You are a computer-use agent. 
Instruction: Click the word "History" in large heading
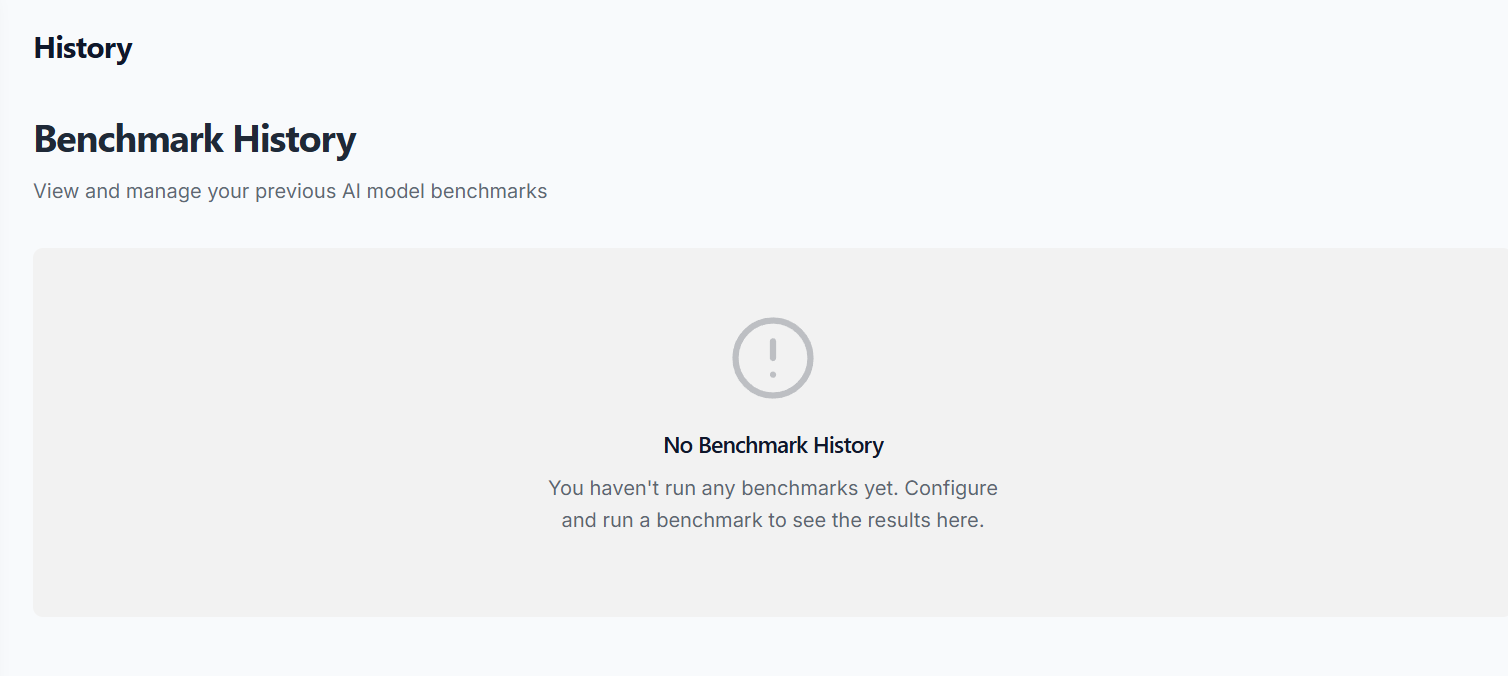coord(294,139)
